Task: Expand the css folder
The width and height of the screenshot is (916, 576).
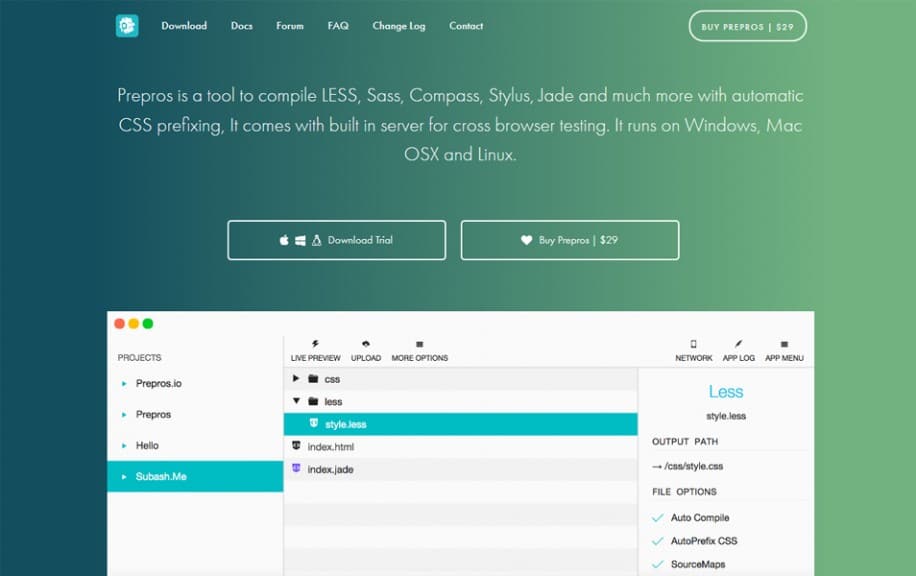Action: (295, 378)
